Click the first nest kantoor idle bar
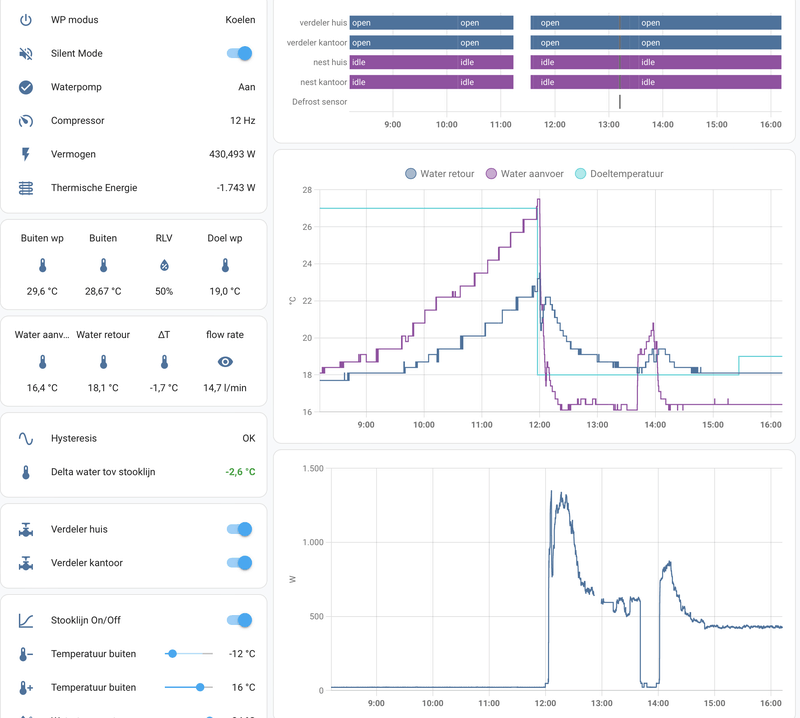 [431, 82]
